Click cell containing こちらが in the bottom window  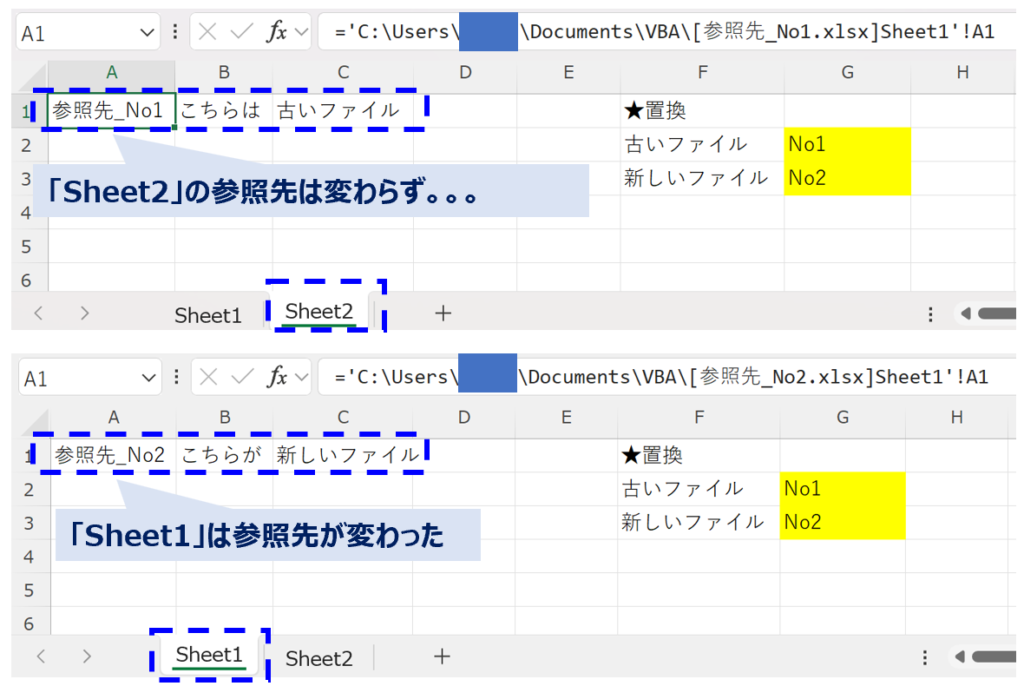point(224,455)
